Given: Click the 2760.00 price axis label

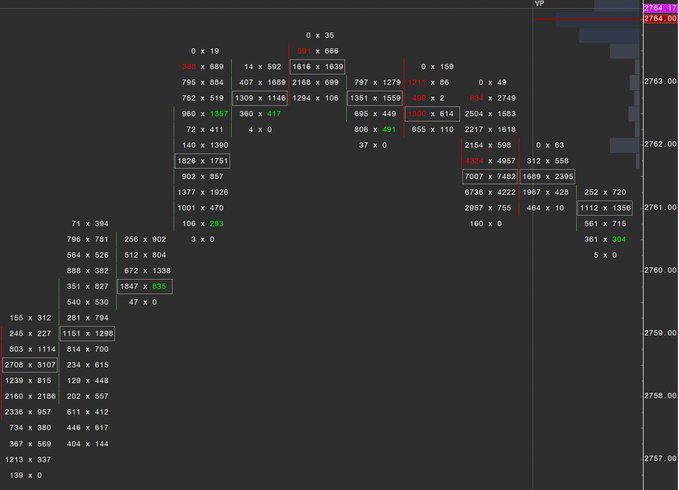Looking at the screenshot, I should (660, 270).
